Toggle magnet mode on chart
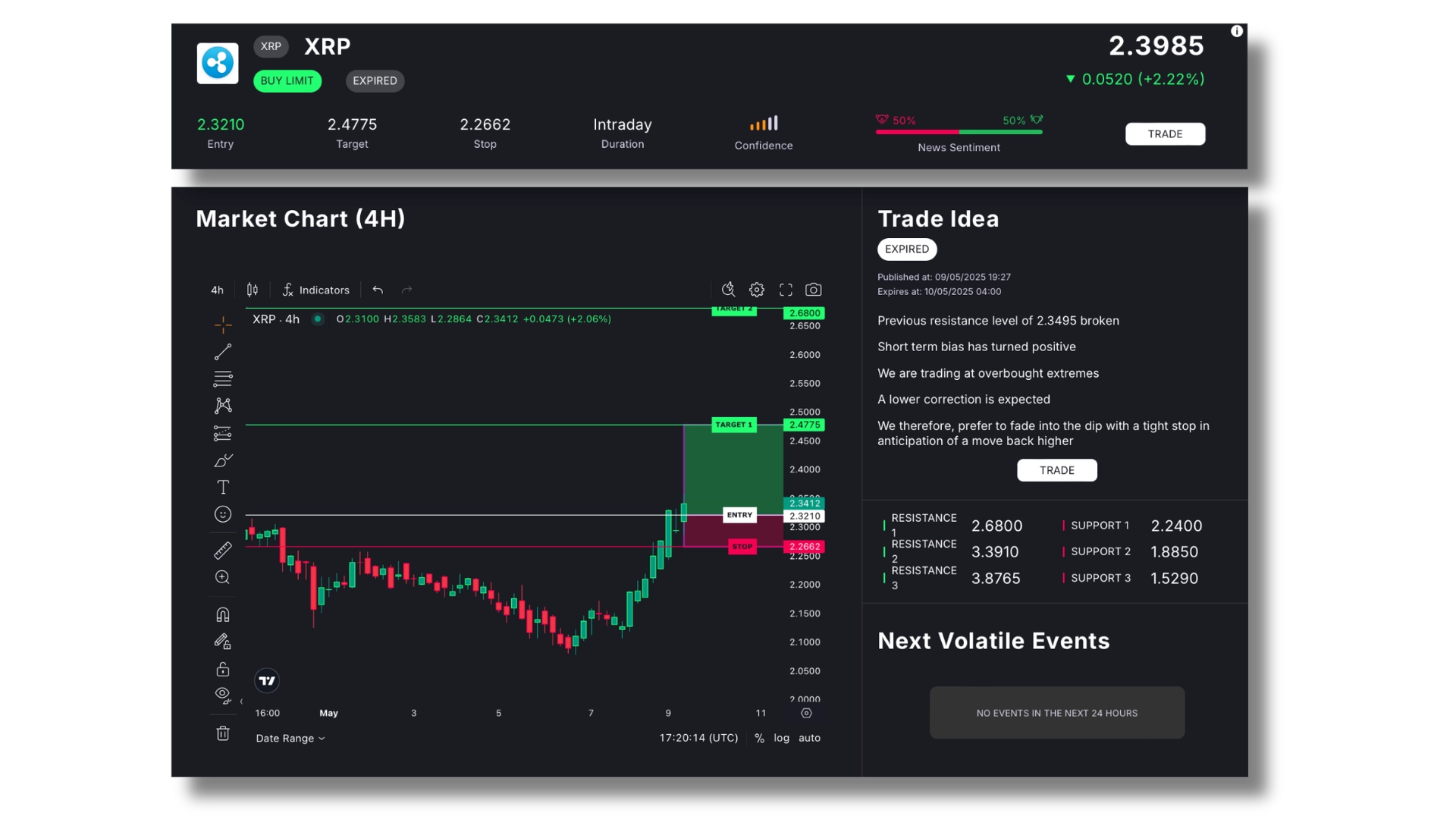 223,614
